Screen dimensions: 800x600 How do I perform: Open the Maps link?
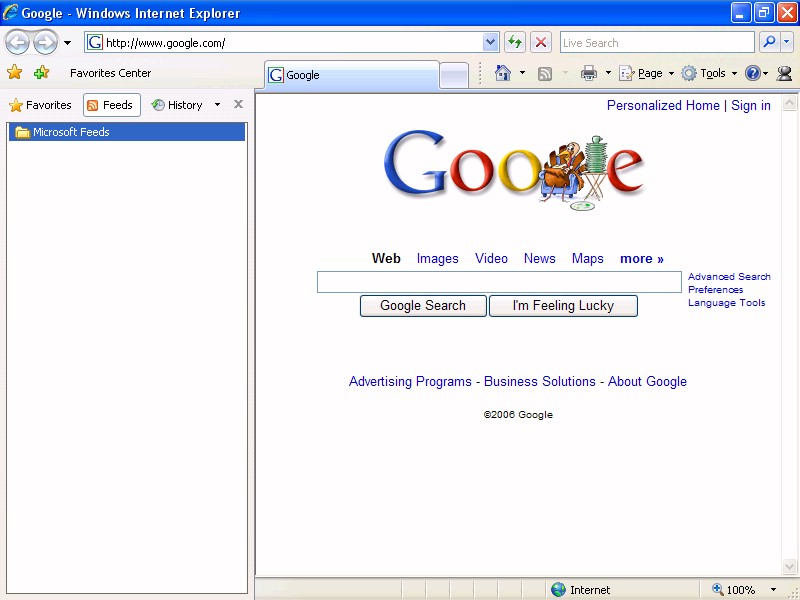(x=587, y=259)
